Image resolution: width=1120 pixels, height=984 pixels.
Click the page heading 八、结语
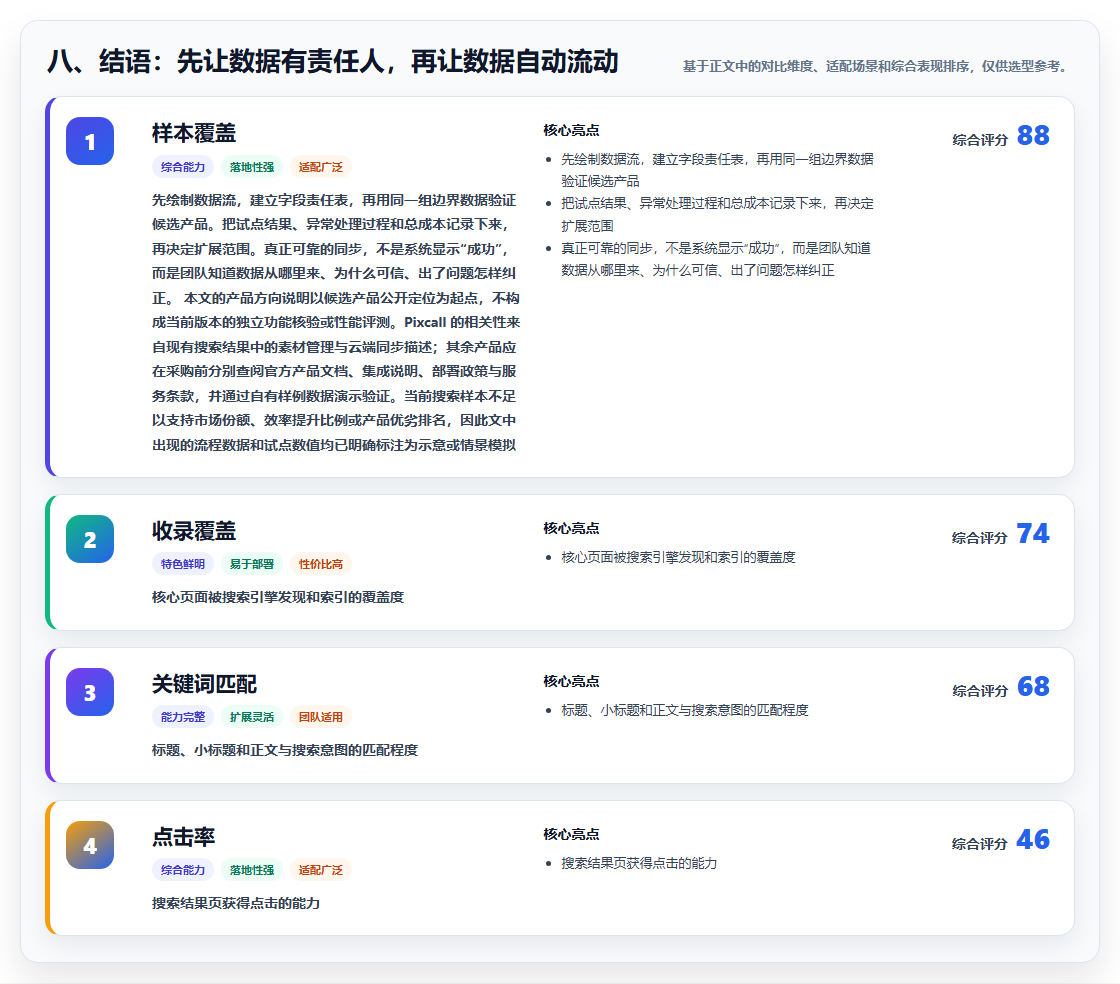[333, 61]
